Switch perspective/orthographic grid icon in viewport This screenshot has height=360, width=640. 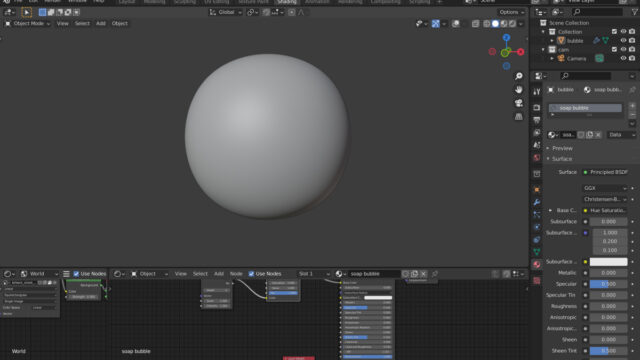518,116
